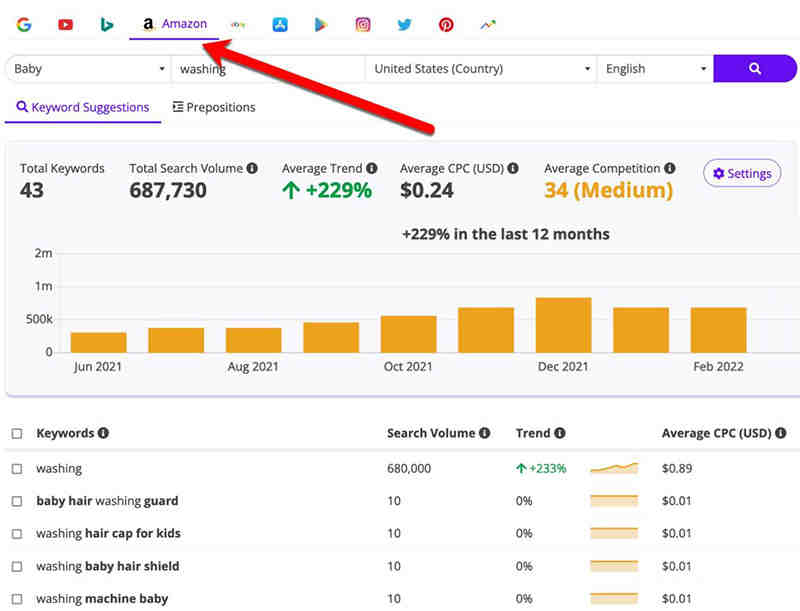Click the "687,730" total search volume

coord(168,190)
